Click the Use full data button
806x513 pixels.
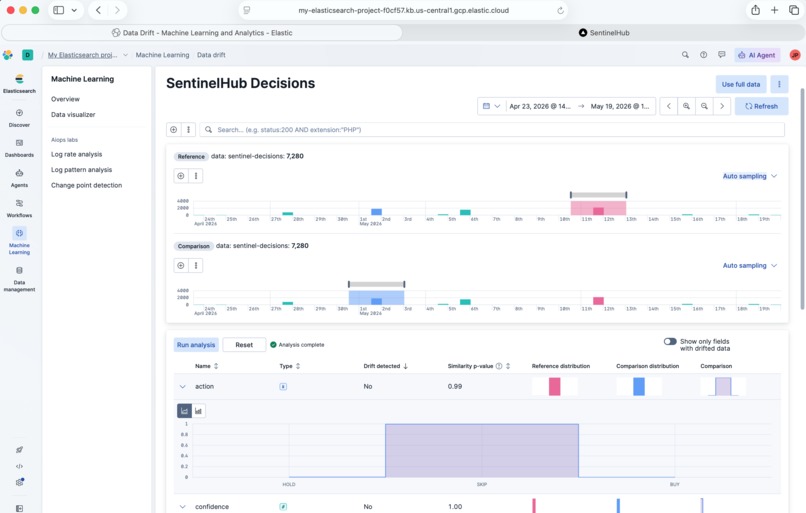[x=741, y=84]
